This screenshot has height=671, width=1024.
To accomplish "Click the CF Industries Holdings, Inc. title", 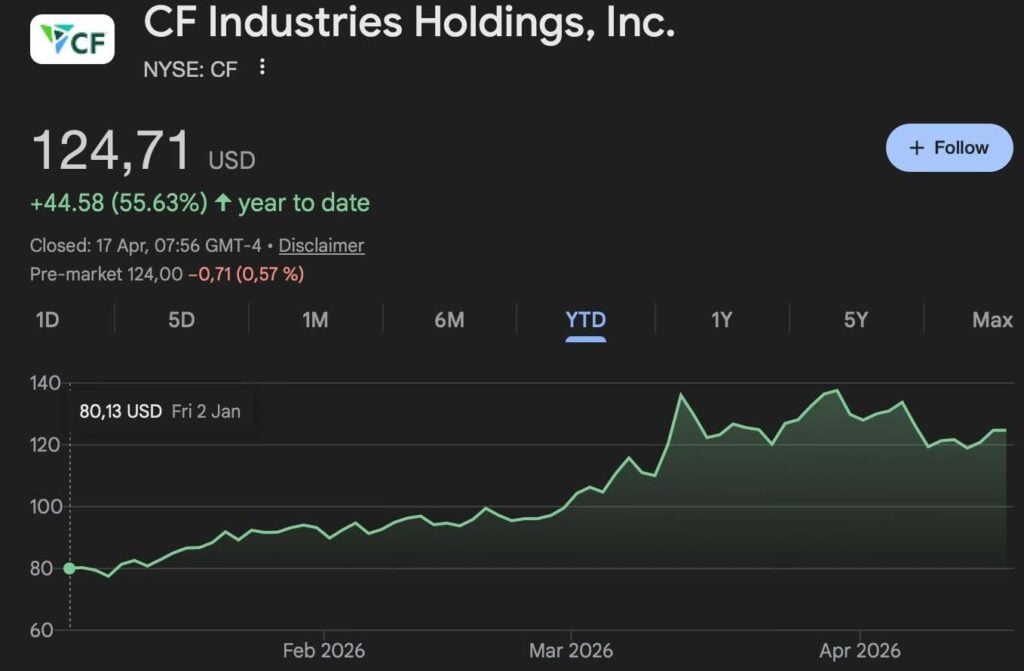I will pyautogui.click(x=409, y=22).
